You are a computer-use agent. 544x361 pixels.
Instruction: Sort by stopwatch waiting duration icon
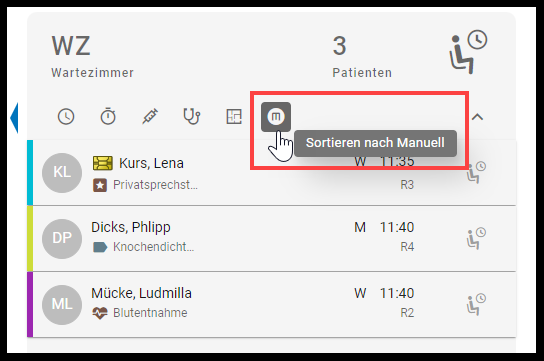[108, 116]
